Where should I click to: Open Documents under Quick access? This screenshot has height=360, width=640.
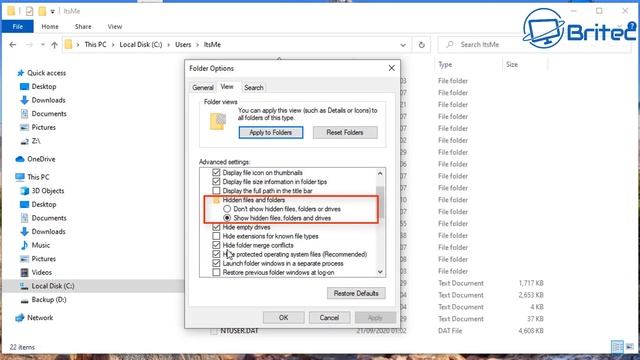[x=49, y=113]
